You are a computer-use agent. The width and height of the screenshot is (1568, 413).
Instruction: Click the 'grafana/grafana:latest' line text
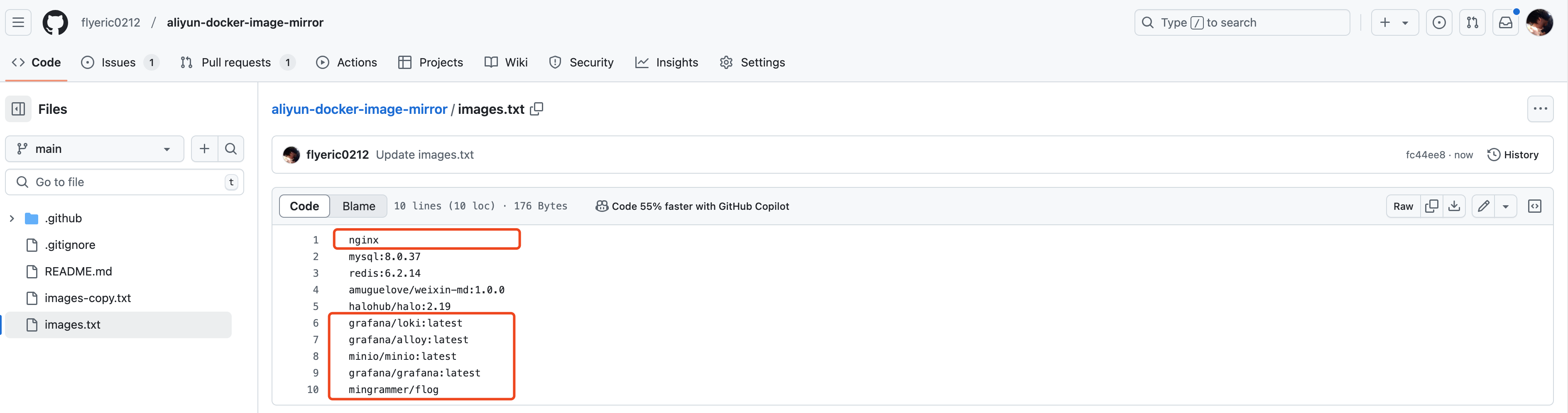point(414,373)
